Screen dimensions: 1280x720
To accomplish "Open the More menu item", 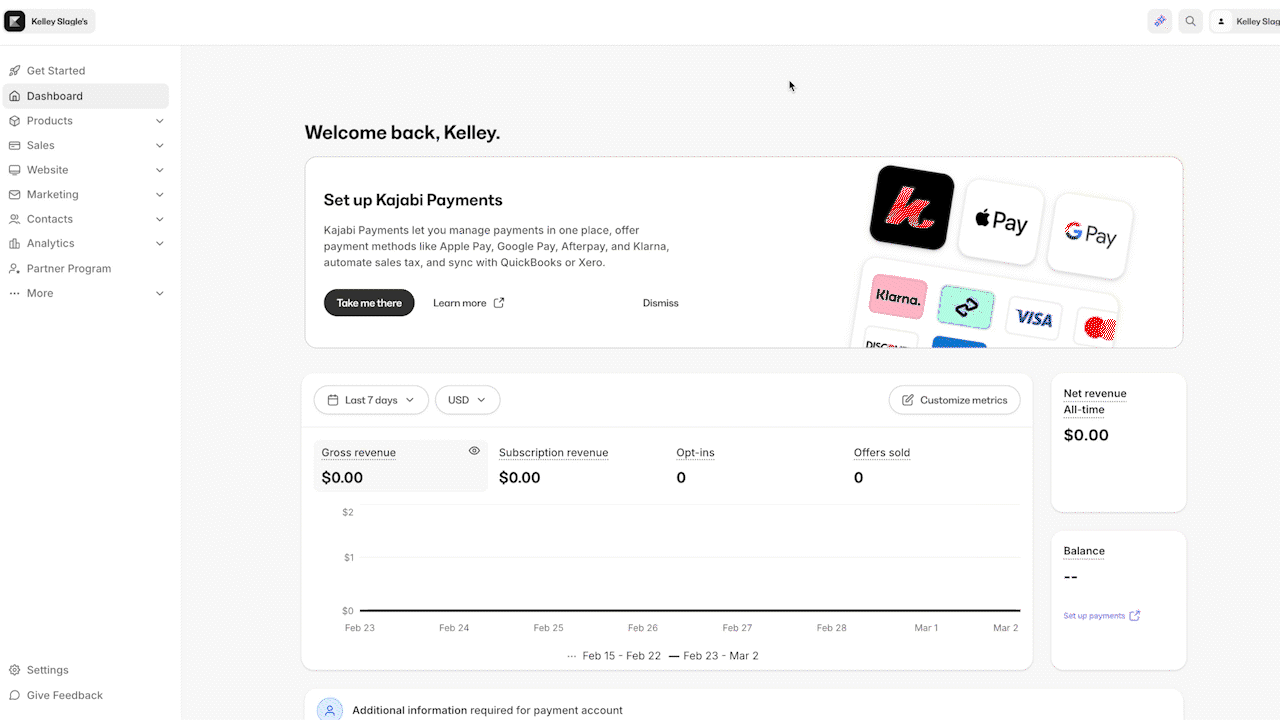I will [86, 293].
